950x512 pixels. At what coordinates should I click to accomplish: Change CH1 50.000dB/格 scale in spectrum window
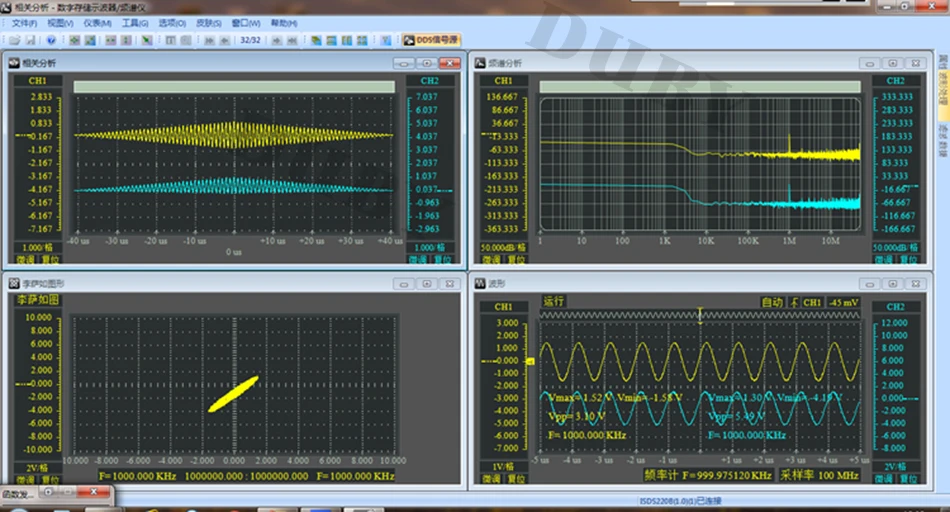tap(503, 247)
